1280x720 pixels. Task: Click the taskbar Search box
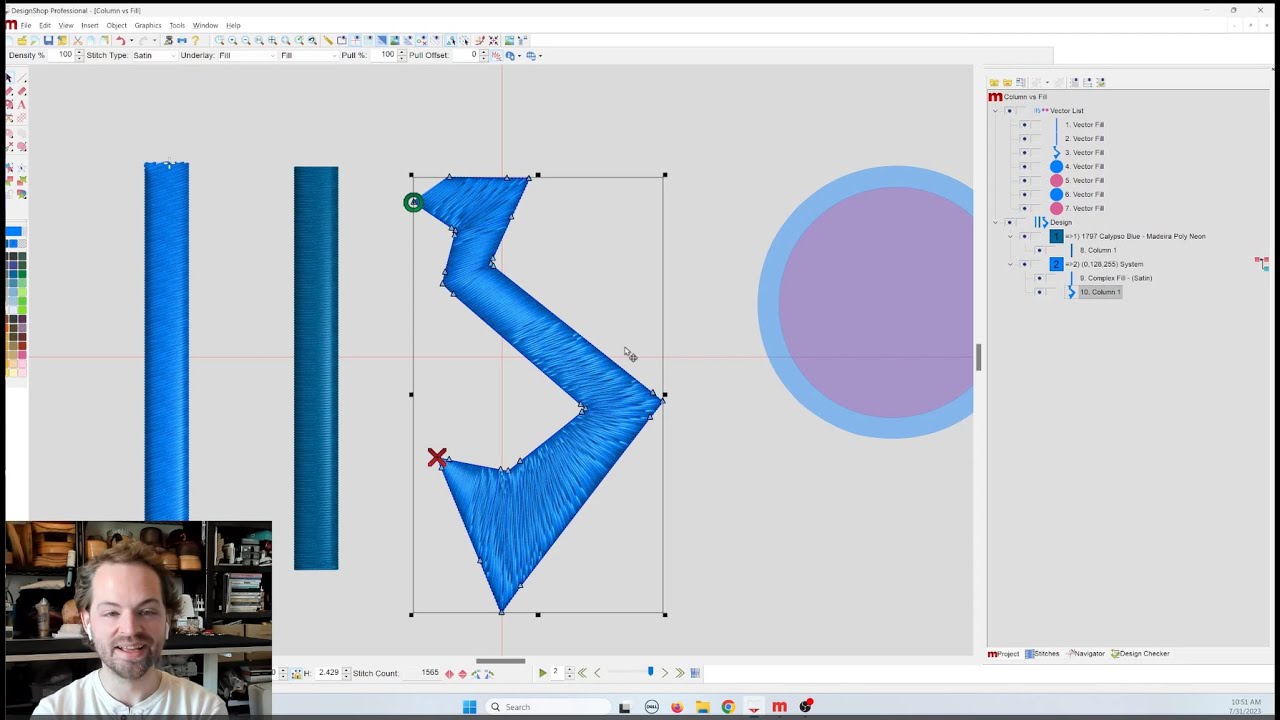546,707
